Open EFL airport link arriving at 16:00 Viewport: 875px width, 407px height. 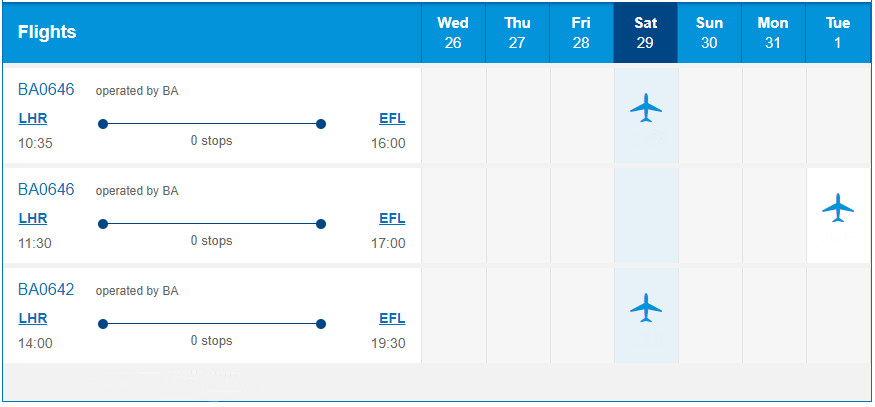pos(392,118)
